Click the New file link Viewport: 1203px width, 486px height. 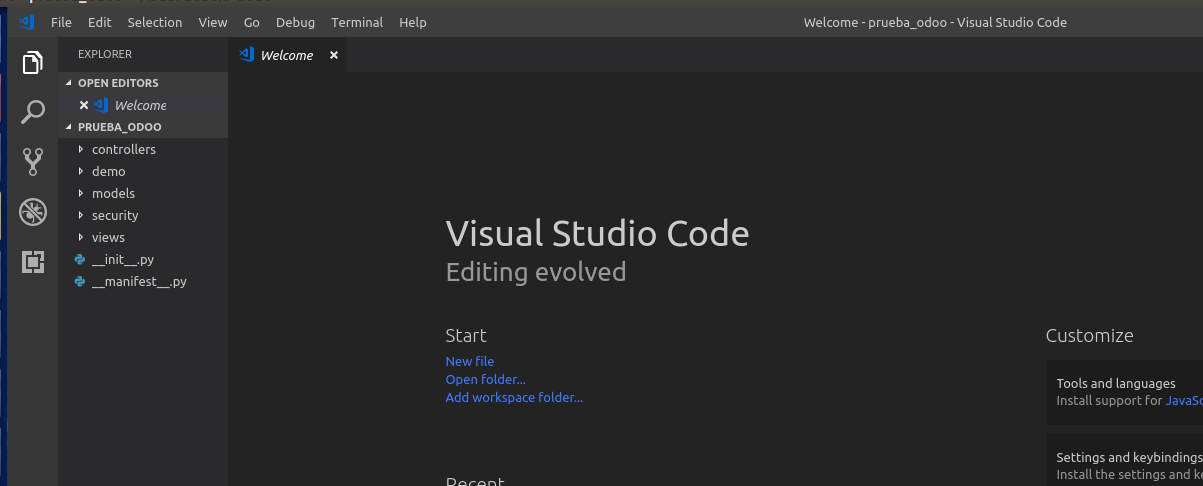tap(470, 361)
